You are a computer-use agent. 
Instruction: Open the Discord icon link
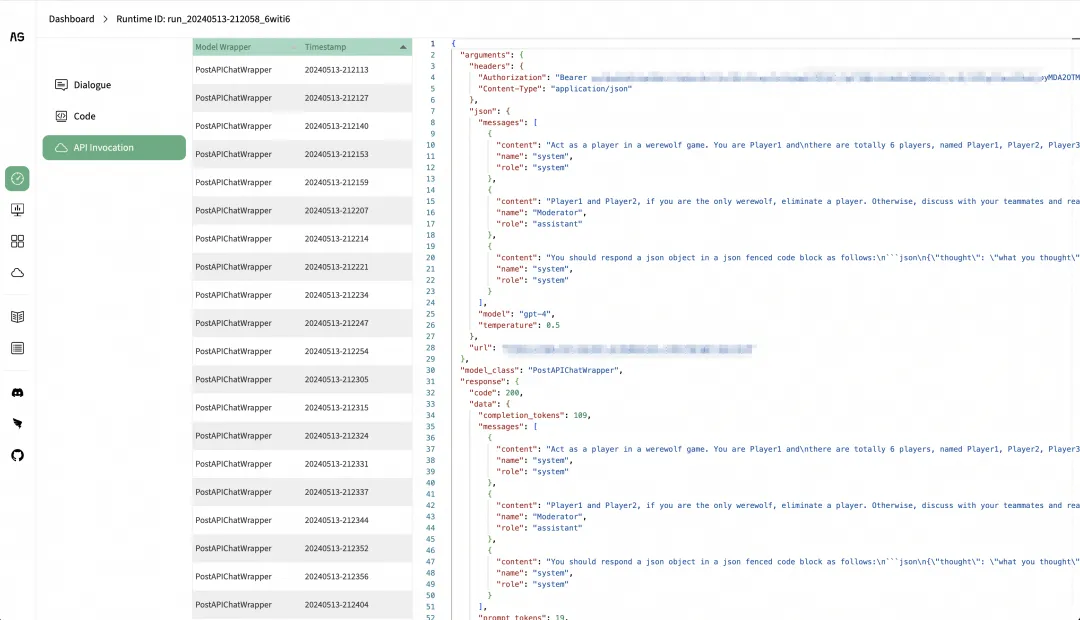tap(17, 393)
